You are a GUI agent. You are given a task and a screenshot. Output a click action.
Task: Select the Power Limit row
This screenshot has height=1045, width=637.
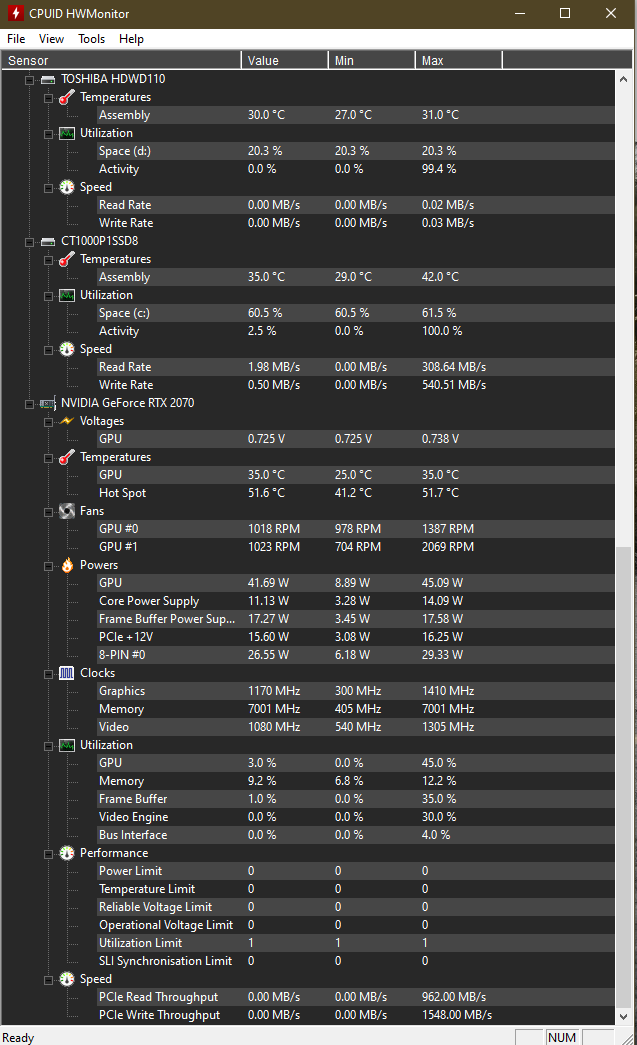[356, 871]
